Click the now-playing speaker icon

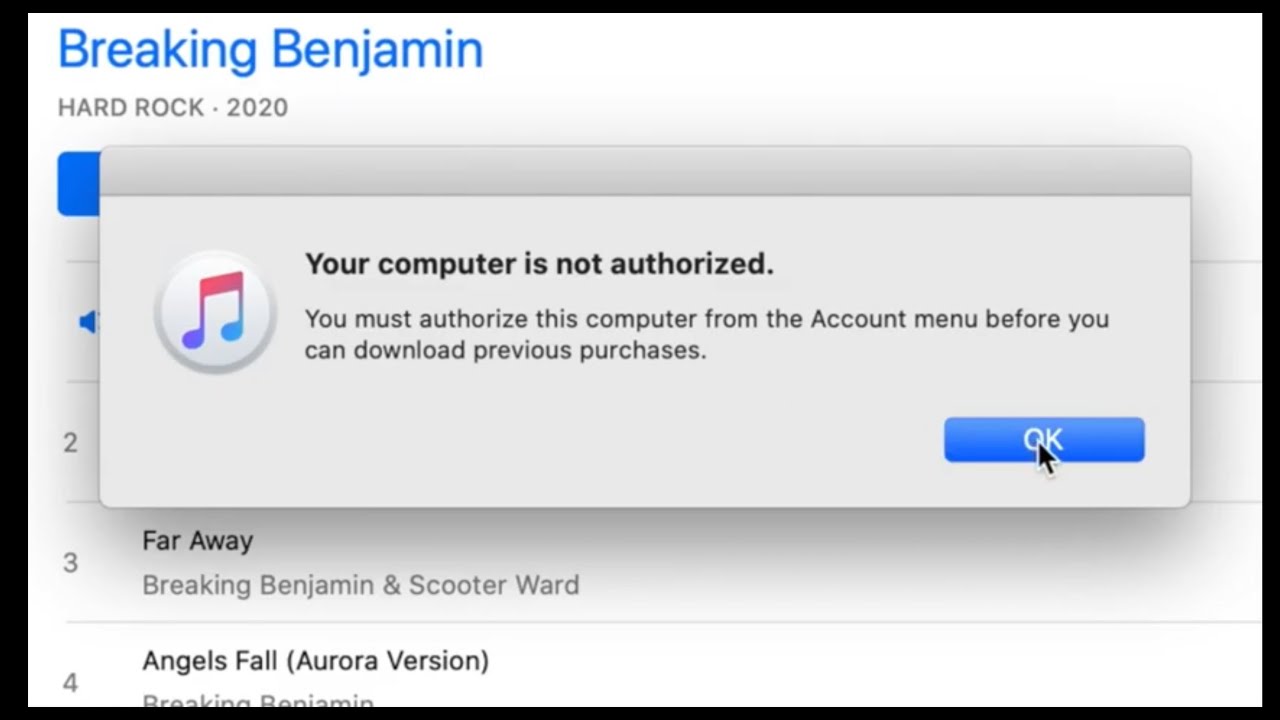point(88,321)
